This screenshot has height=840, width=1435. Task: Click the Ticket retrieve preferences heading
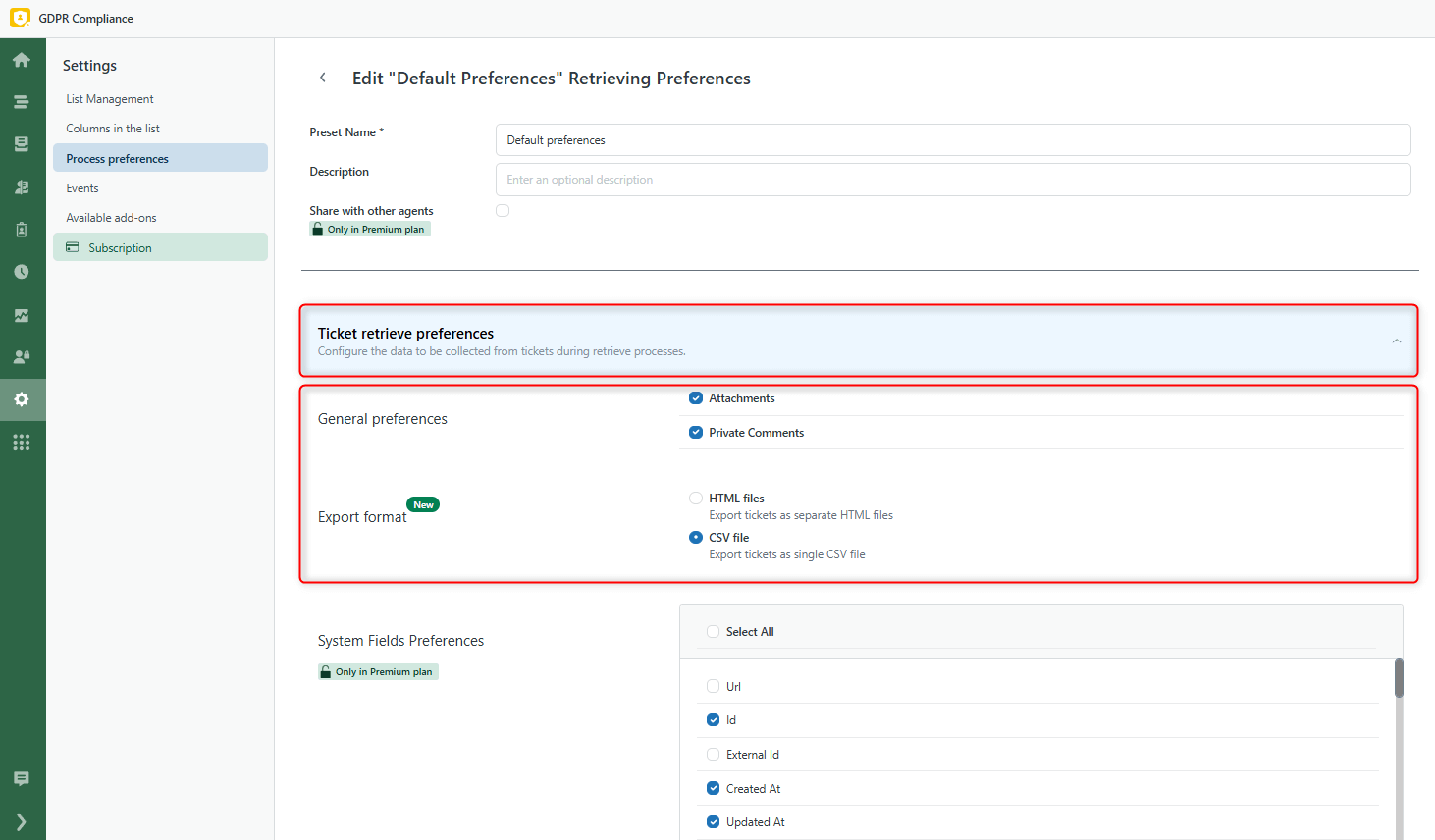pos(405,334)
